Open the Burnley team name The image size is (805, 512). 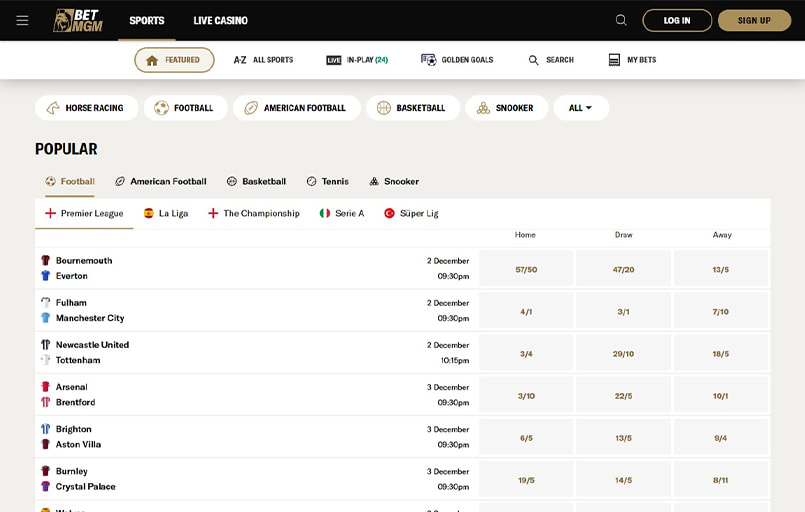tap(72, 471)
